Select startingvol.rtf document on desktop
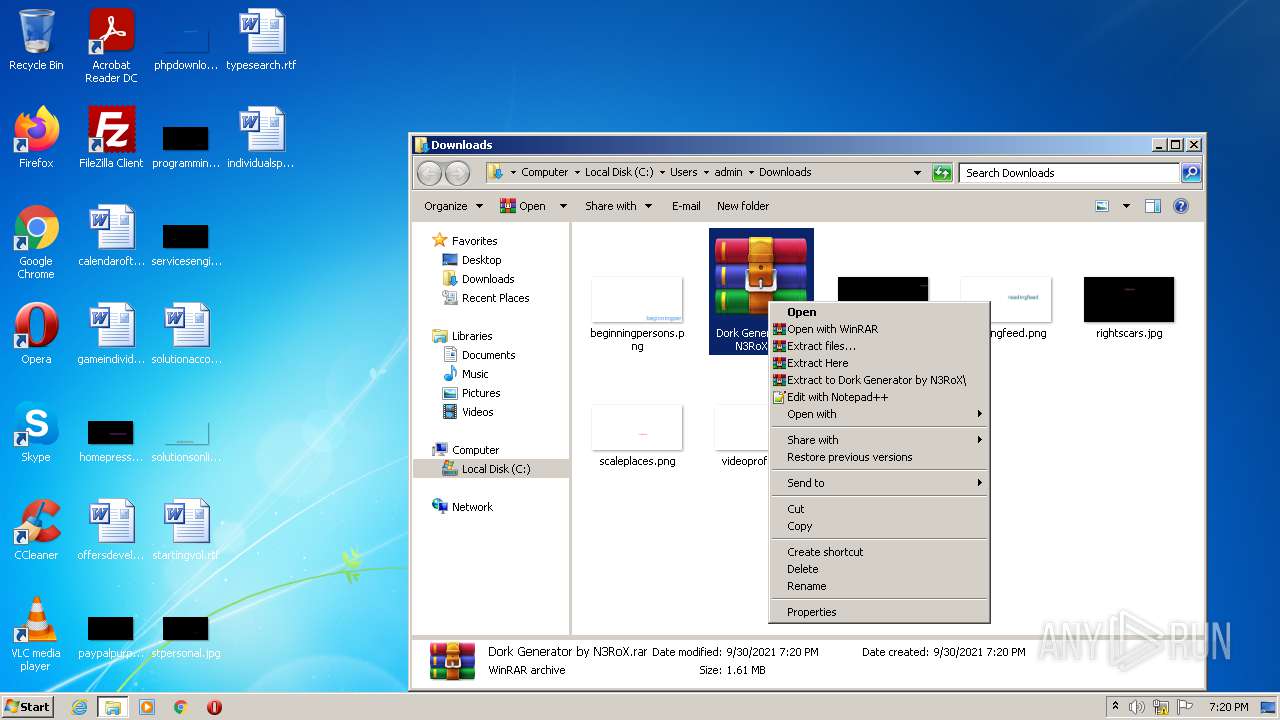Image resolution: width=1280 pixels, height=720 pixels. tap(186, 530)
